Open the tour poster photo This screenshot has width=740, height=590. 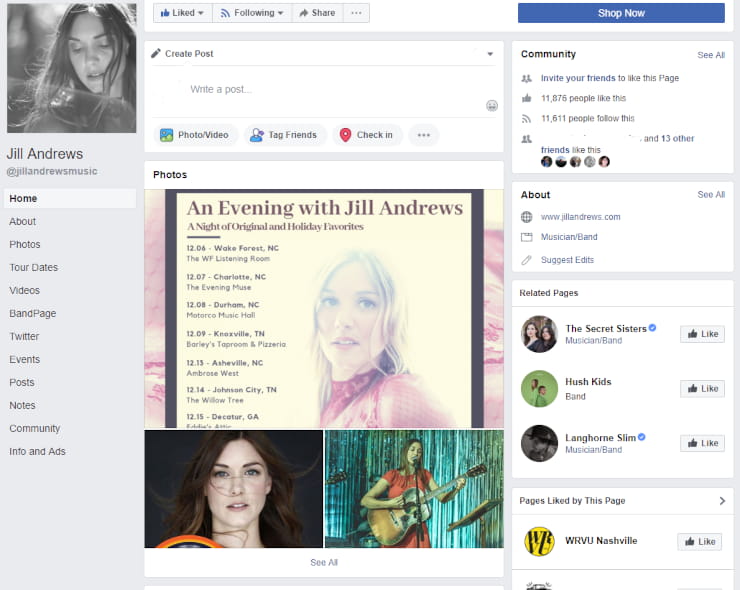coord(324,308)
